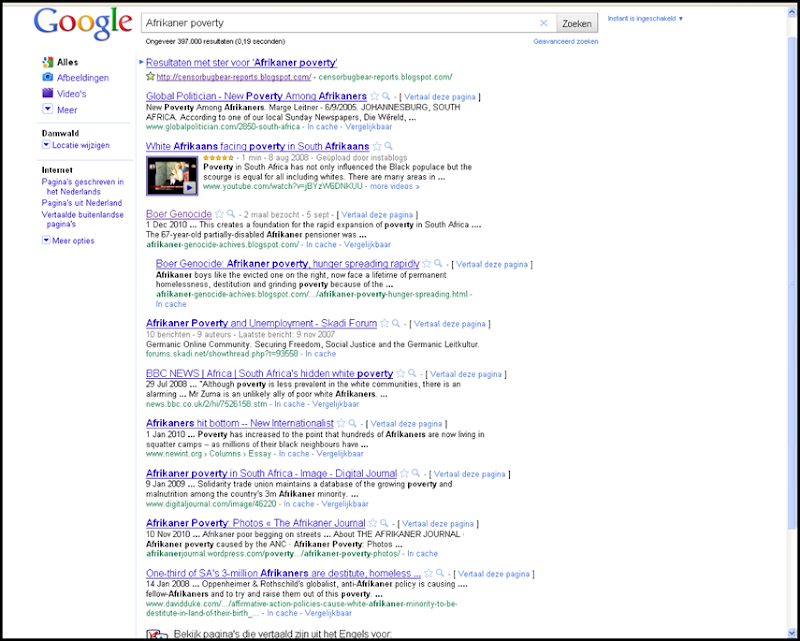
Task: Star the Global Politician result
Action: [374, 96]
